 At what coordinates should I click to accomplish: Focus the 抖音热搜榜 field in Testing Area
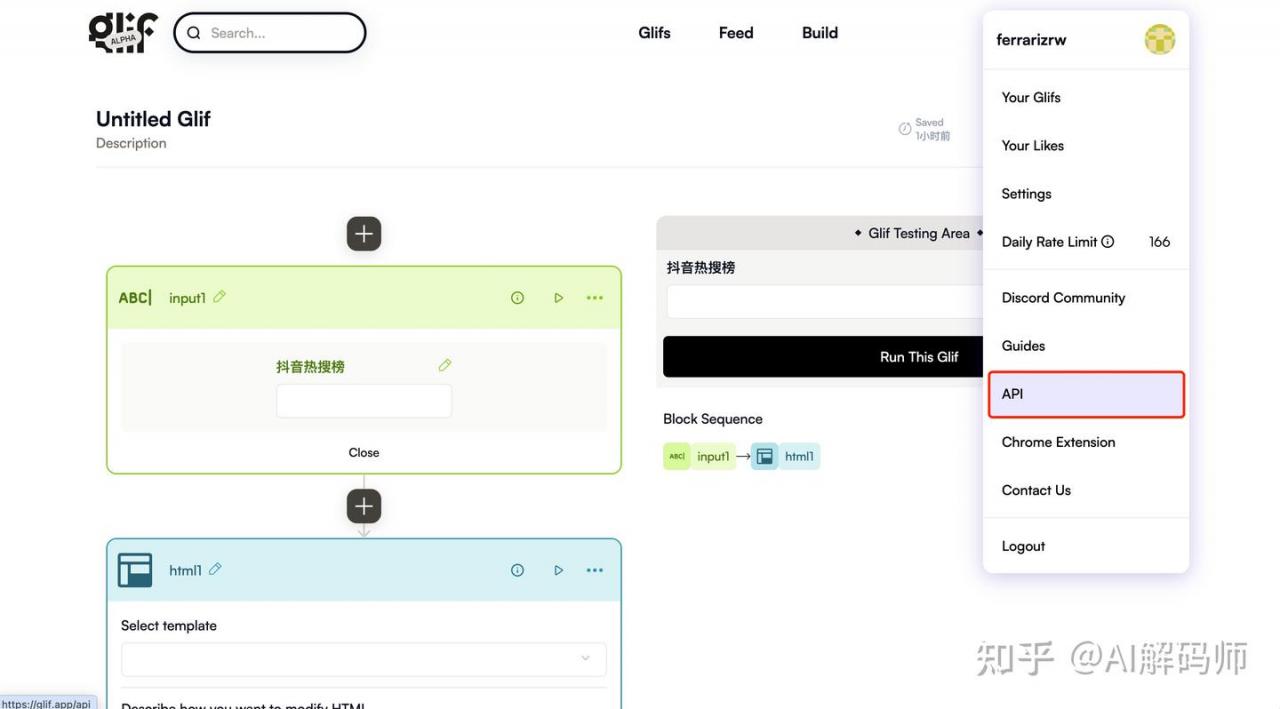coord(825,302)
